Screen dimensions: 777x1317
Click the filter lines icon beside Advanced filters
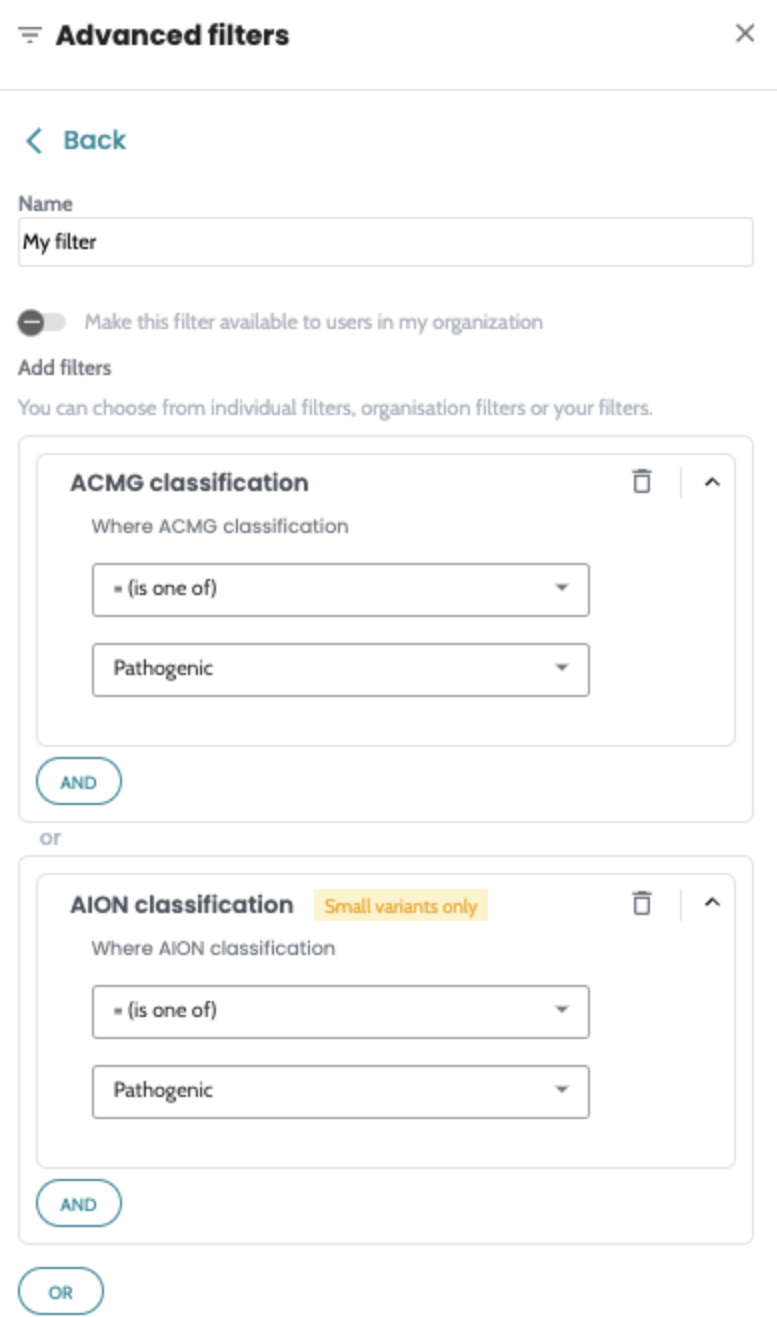click(30, 36)
